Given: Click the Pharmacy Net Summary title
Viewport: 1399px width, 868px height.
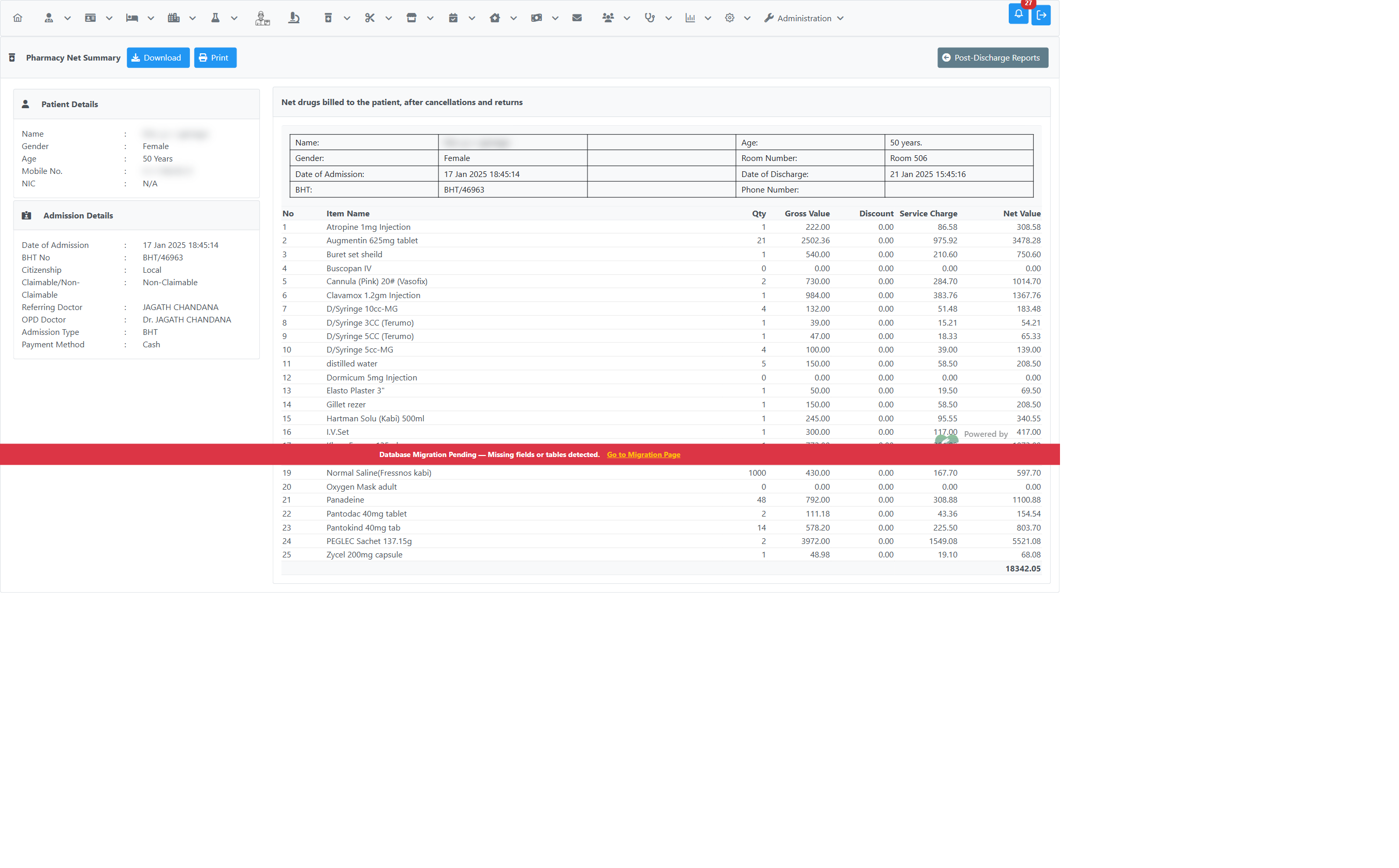Looking at the screenshot, I should click(73, 57).
